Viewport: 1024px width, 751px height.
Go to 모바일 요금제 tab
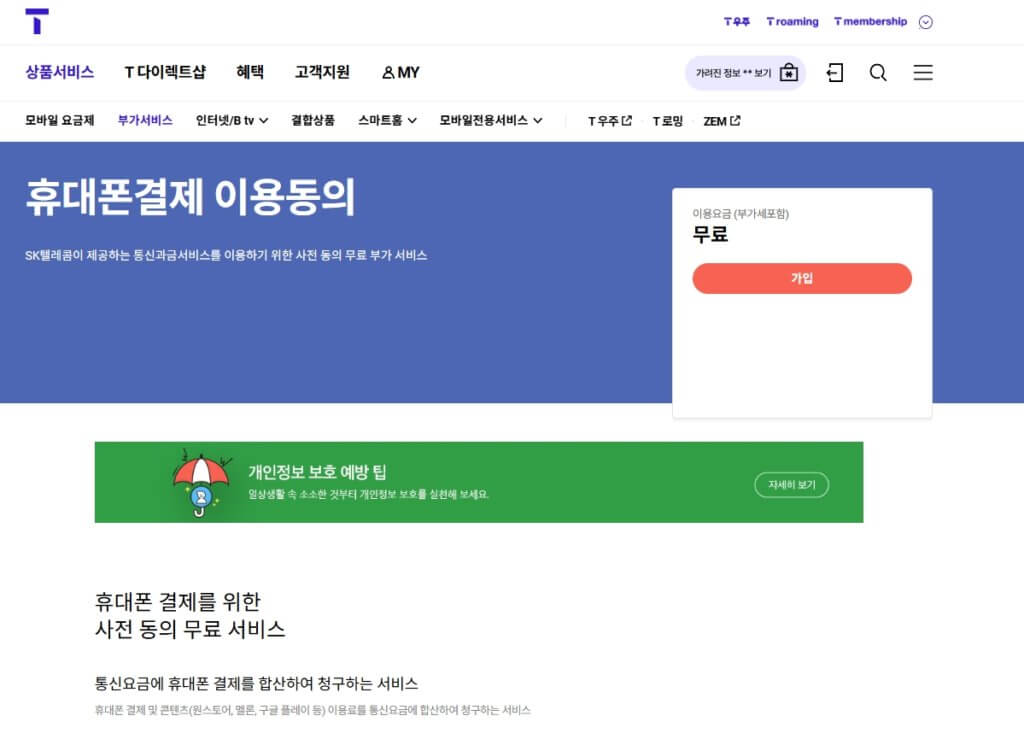click(60, 121)
